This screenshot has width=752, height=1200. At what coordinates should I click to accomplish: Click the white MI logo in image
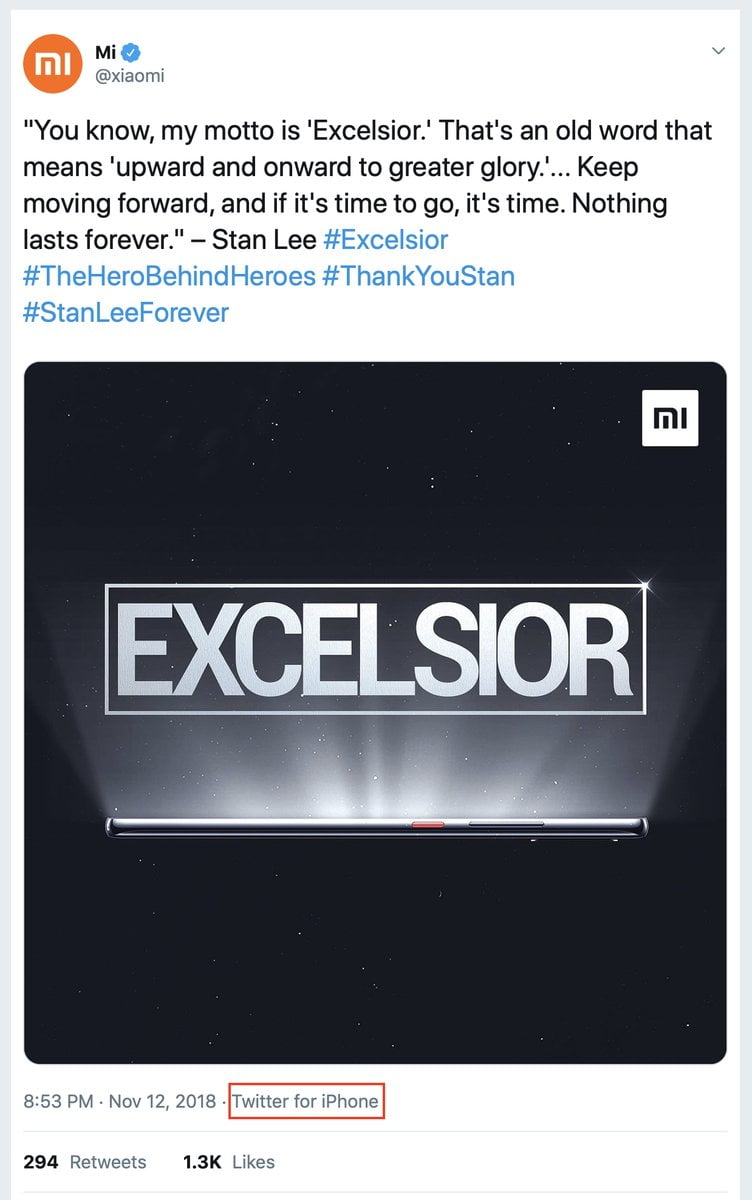coord(669,418)
